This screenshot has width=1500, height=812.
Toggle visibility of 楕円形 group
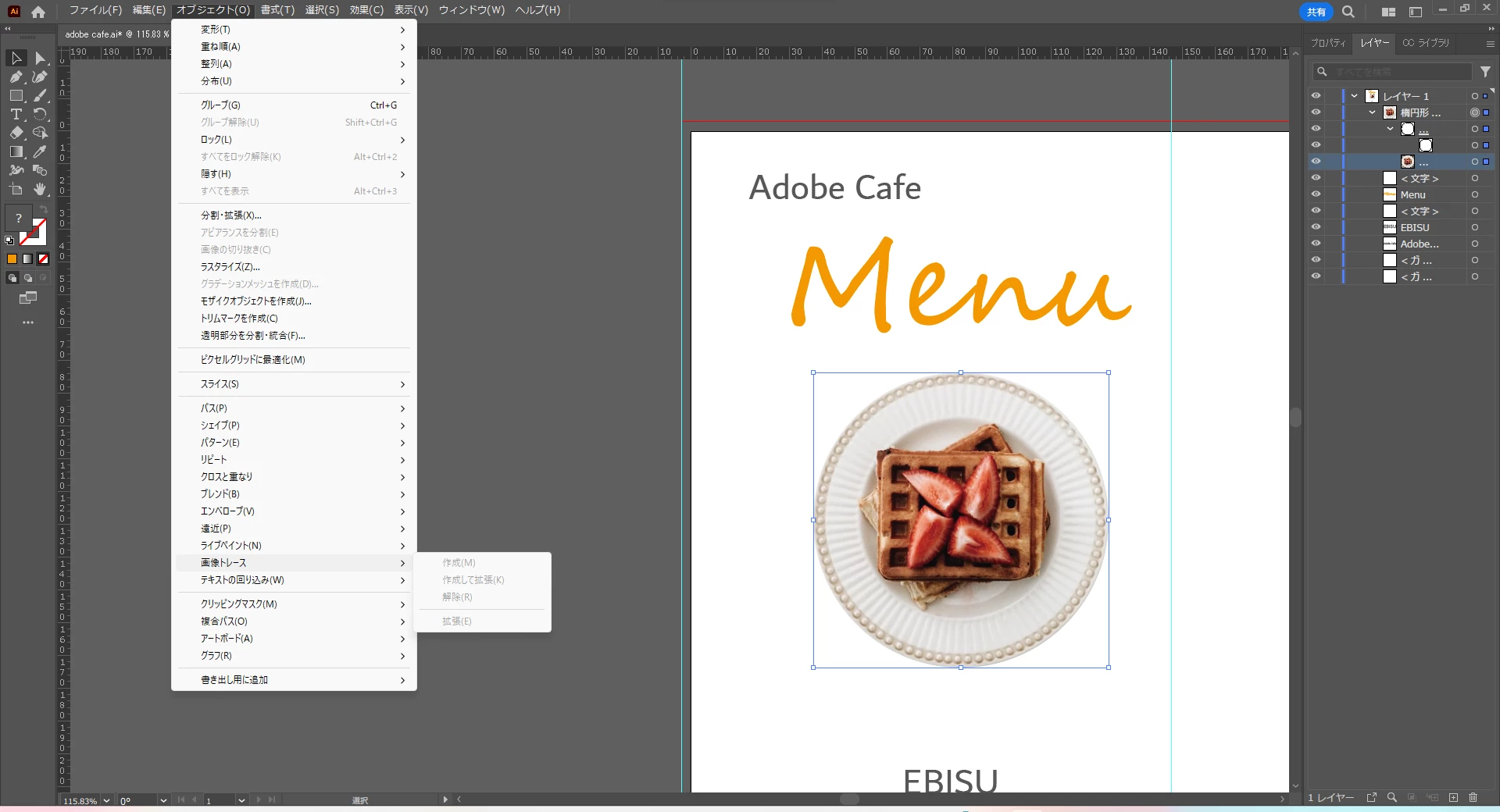pos(1316,112)
